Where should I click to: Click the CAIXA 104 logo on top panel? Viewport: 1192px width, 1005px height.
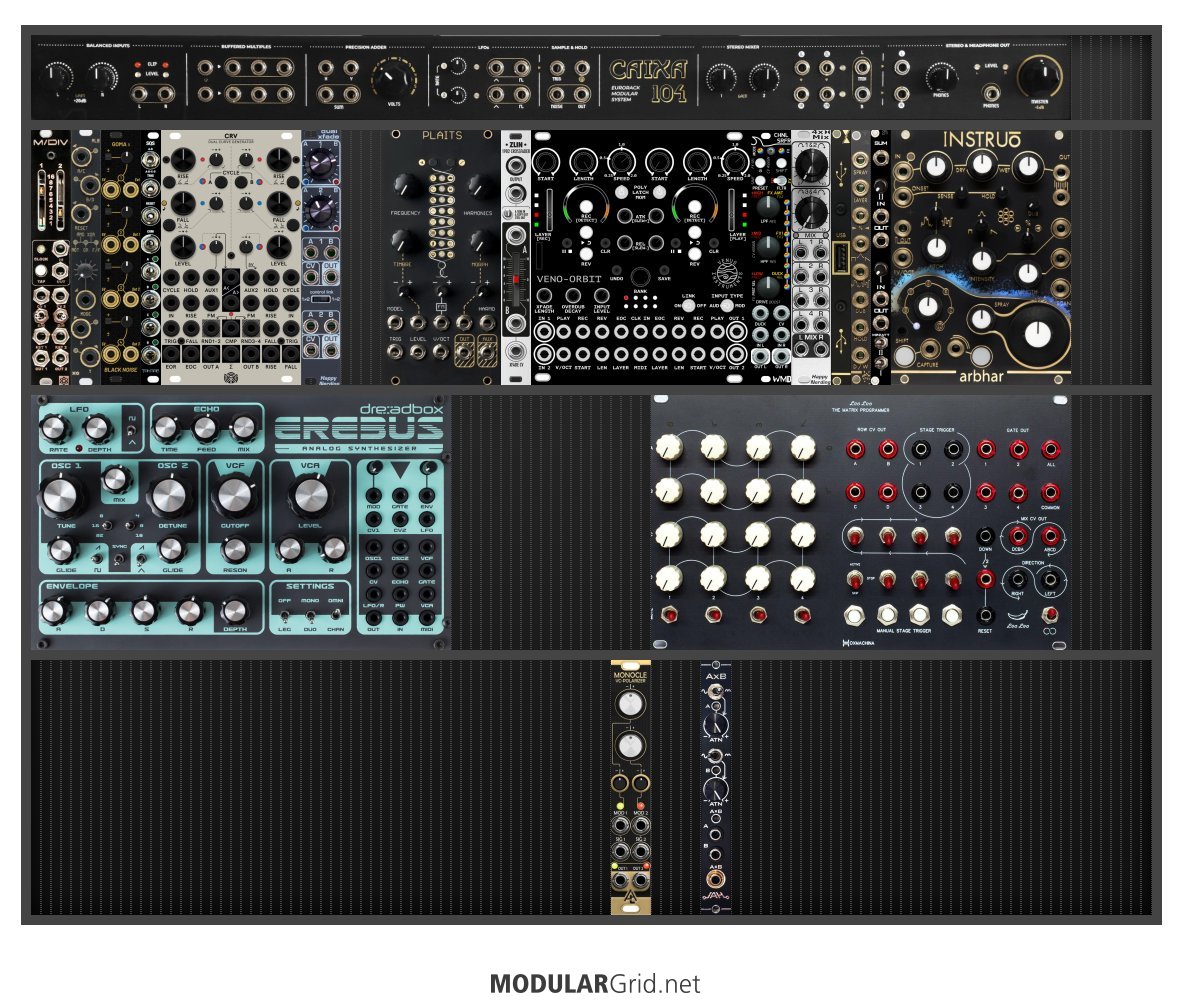point(648,81)
